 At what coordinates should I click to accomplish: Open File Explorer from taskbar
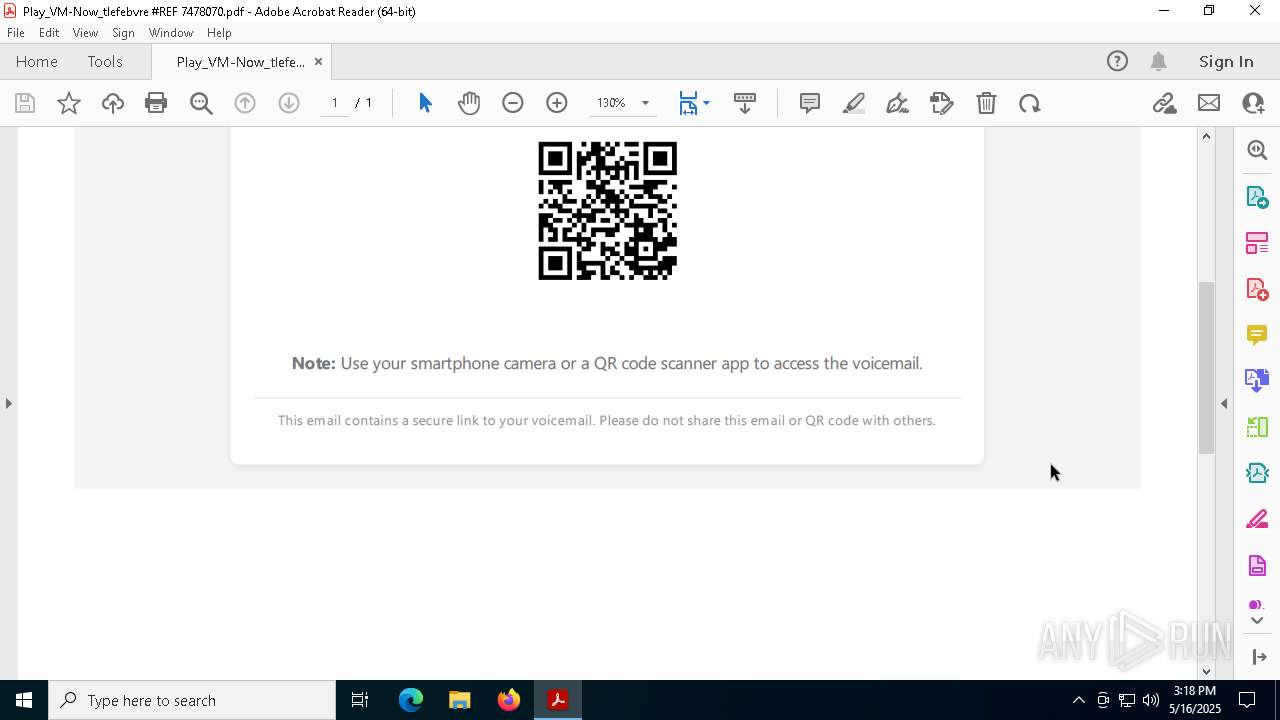460,700
